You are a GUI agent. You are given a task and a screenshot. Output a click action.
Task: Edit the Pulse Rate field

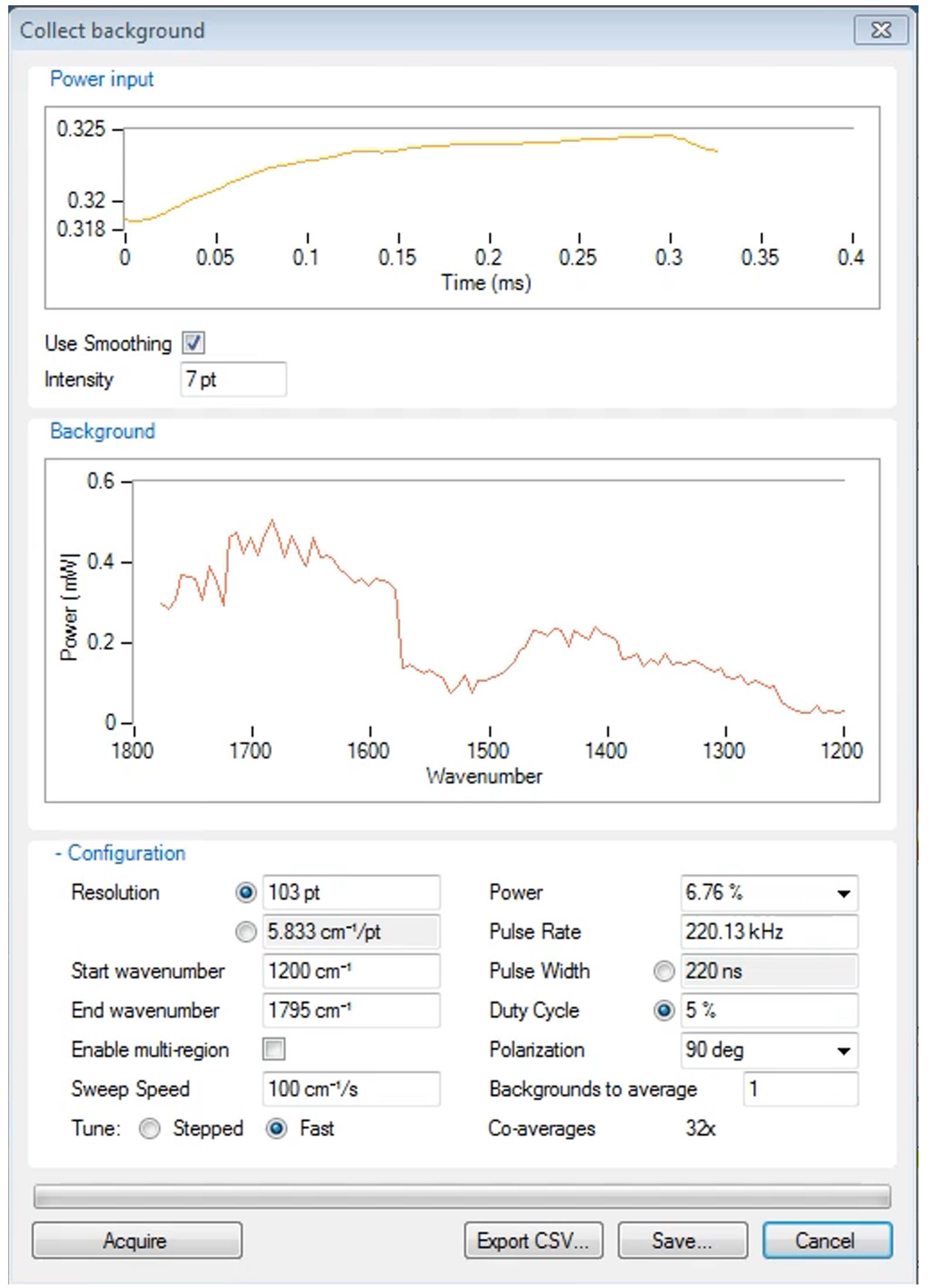click(770, 932)
